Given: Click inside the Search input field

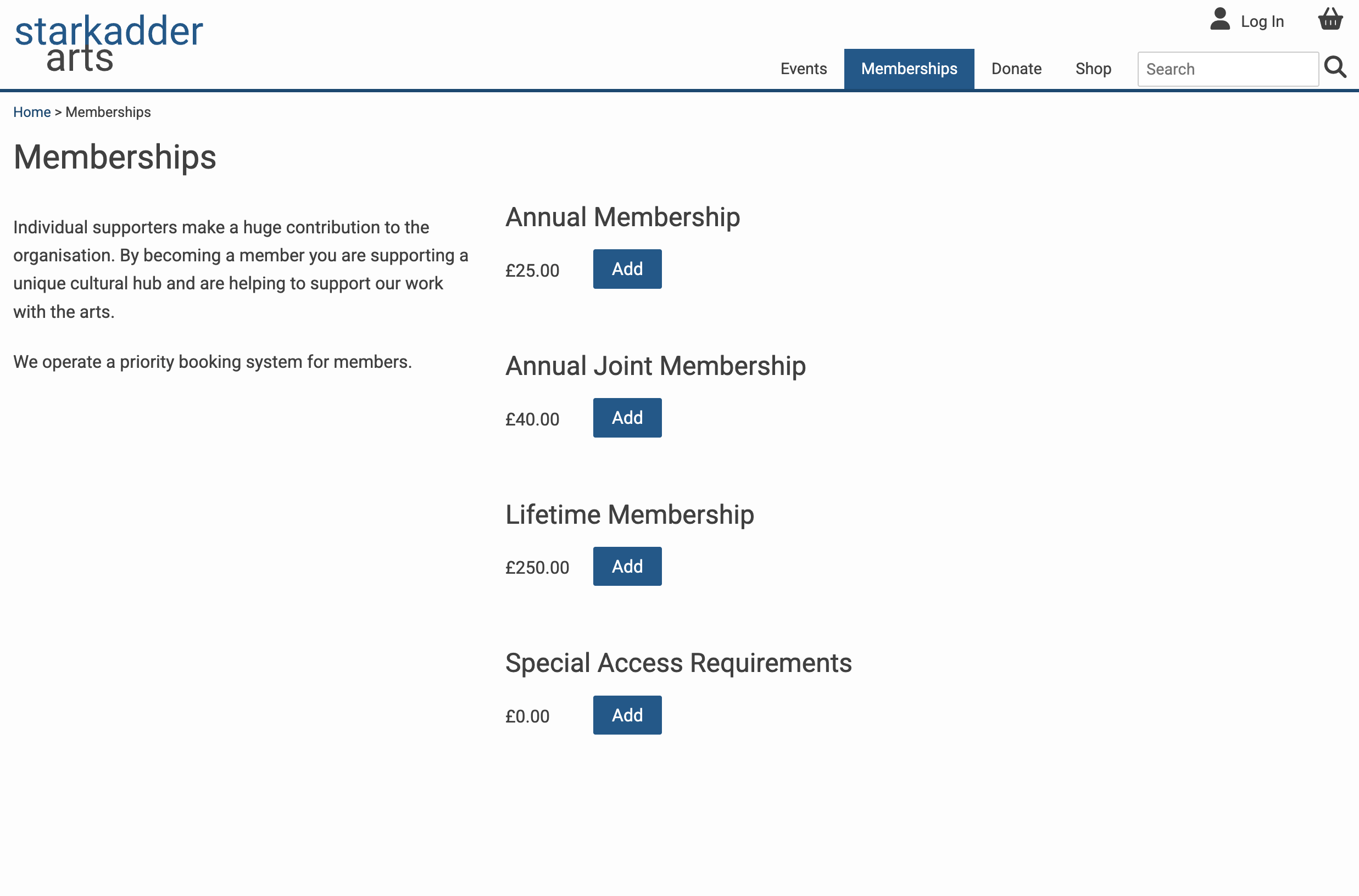Looking at the screenshot, I should point(1227,69).
